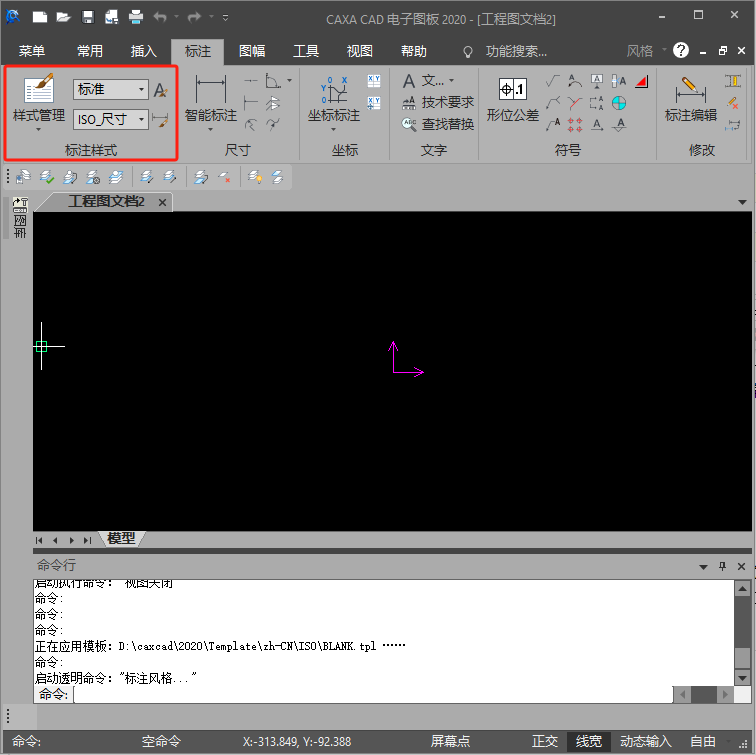Click the 帮助 ribbon tab
This screenshot has width=756, height=755.
[x=414, y=51]
